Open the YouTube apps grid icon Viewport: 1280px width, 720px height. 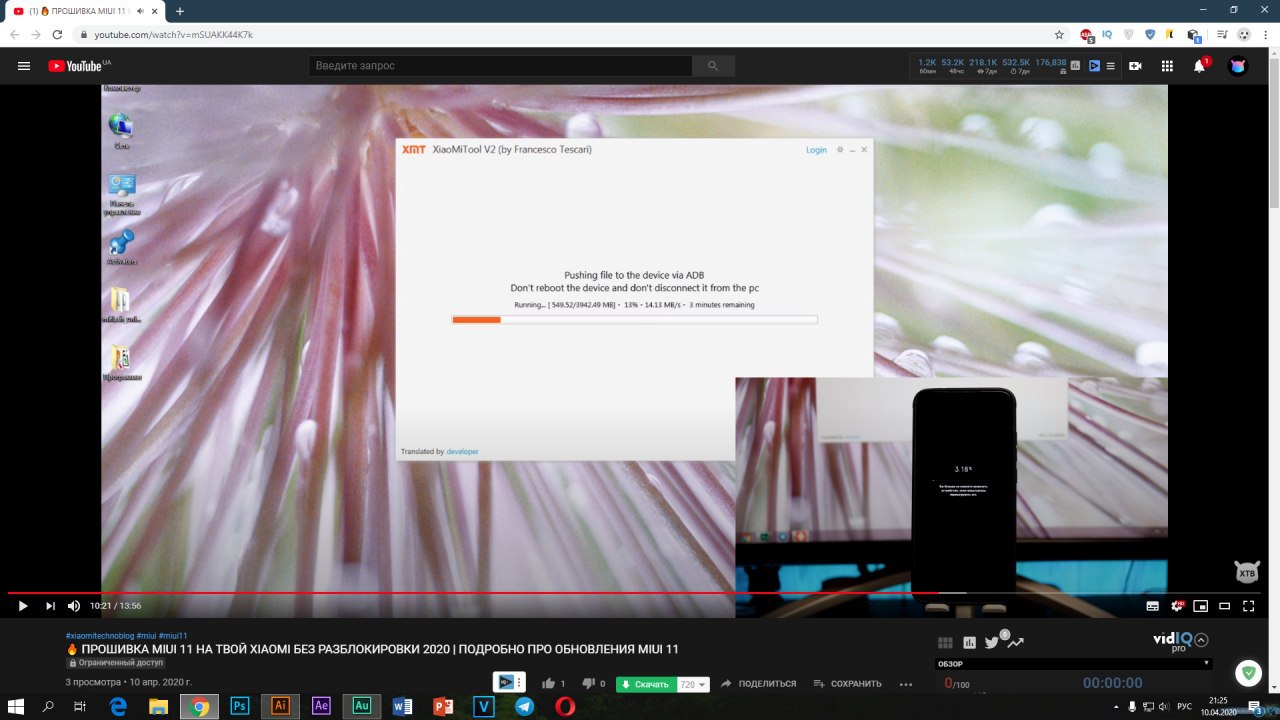click(x=1167, y=66)
